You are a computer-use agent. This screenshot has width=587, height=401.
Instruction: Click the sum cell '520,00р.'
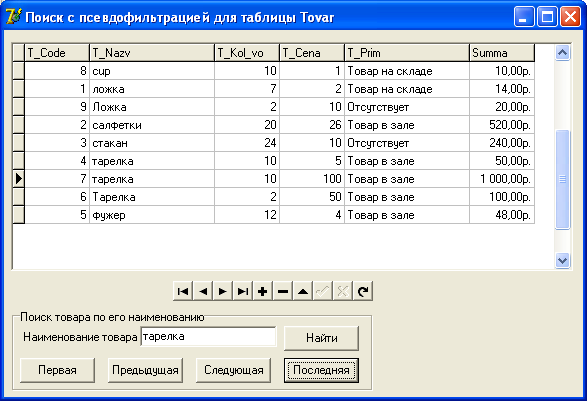tap(502, 125)
